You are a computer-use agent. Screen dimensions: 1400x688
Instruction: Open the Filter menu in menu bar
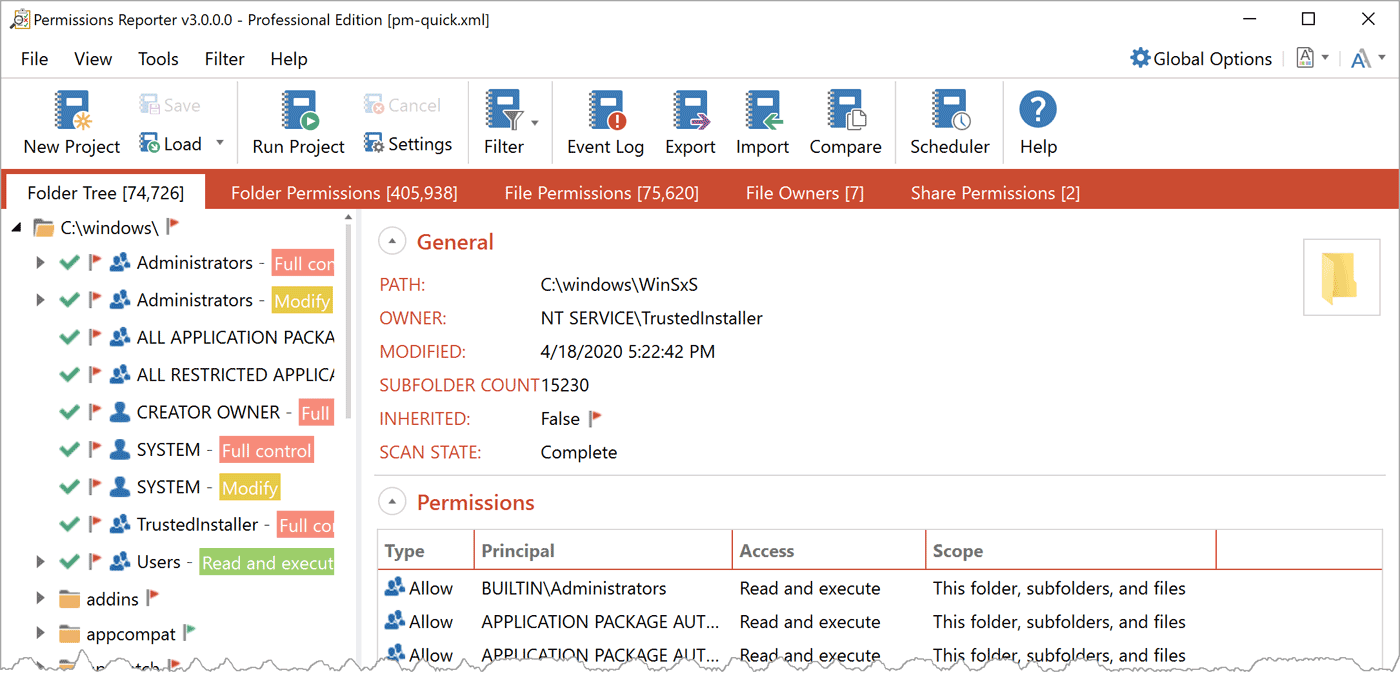224,59
